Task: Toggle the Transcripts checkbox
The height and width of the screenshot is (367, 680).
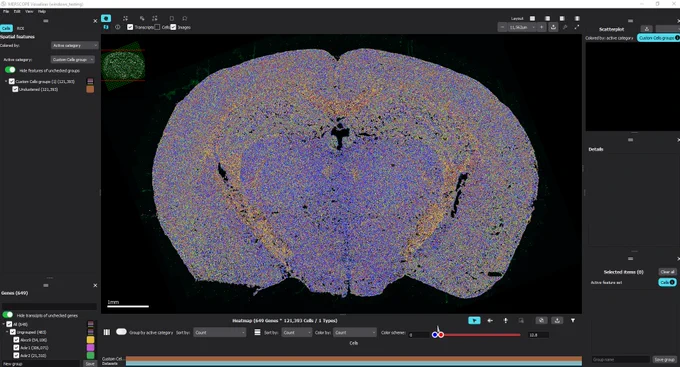Action: pyautogui.click(x=130, y=27)
